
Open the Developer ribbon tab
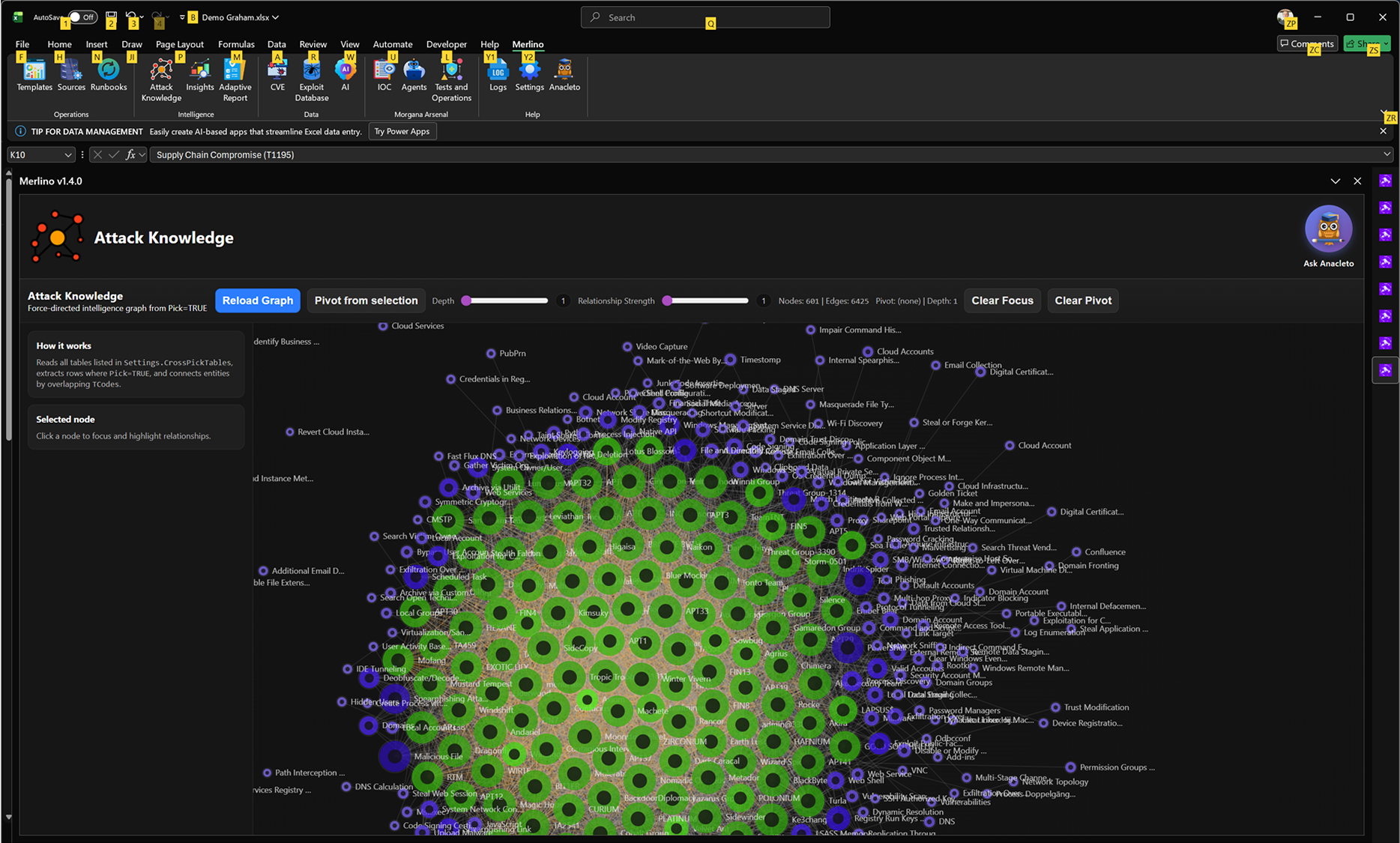point(446,44)
